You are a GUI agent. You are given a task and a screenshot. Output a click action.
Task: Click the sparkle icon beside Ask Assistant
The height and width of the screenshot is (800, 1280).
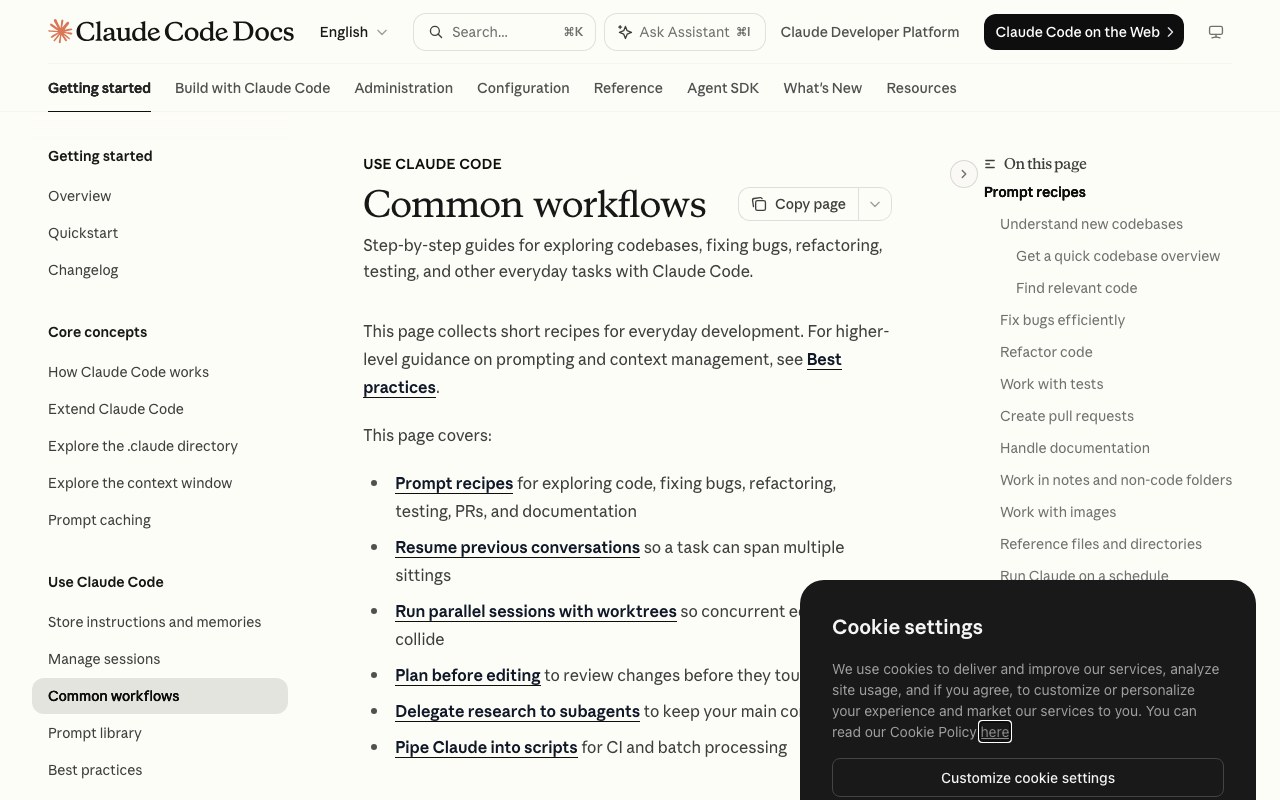(625, 32)
